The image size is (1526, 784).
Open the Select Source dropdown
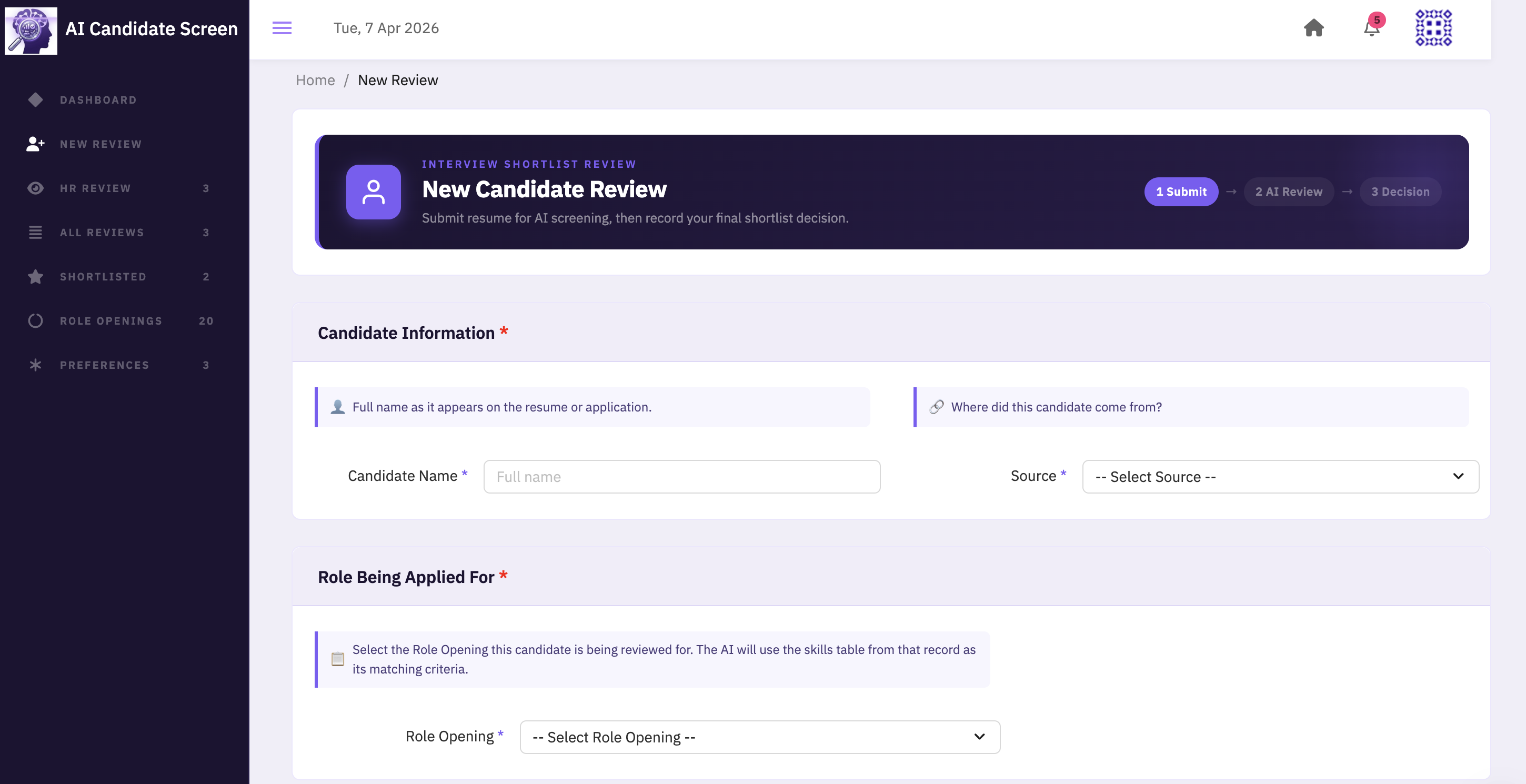point(1280,477)
